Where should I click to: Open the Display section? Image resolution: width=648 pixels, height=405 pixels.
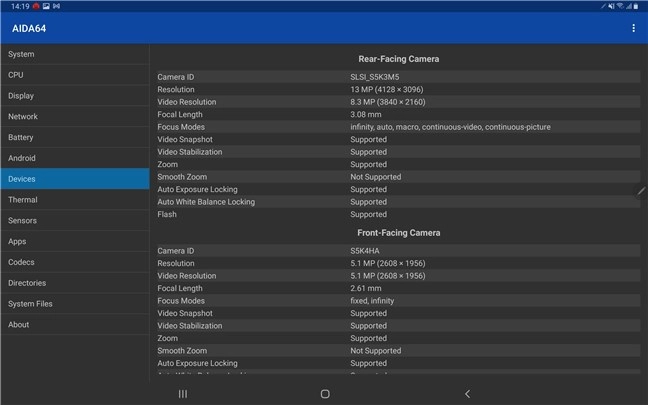[x=75, y=95]
